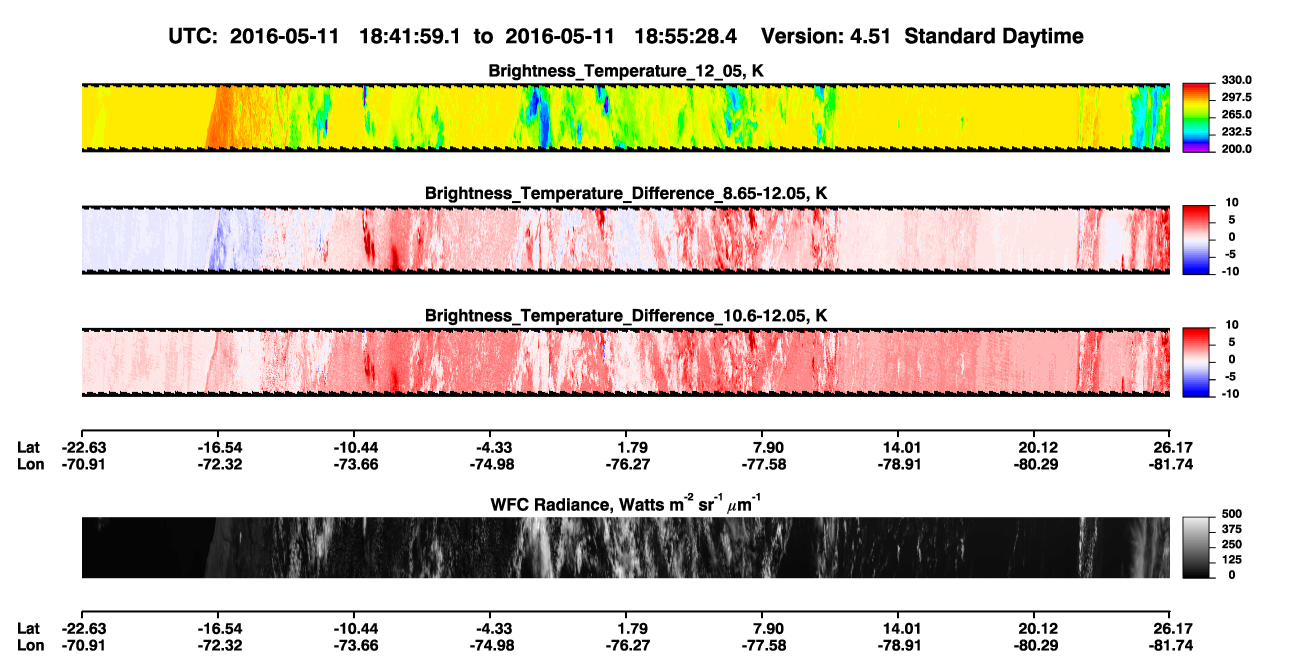Click the Brightness_Temperature_Difference_8.65-12.05 title
This screenshot has height=667, width=1300.
626,193
